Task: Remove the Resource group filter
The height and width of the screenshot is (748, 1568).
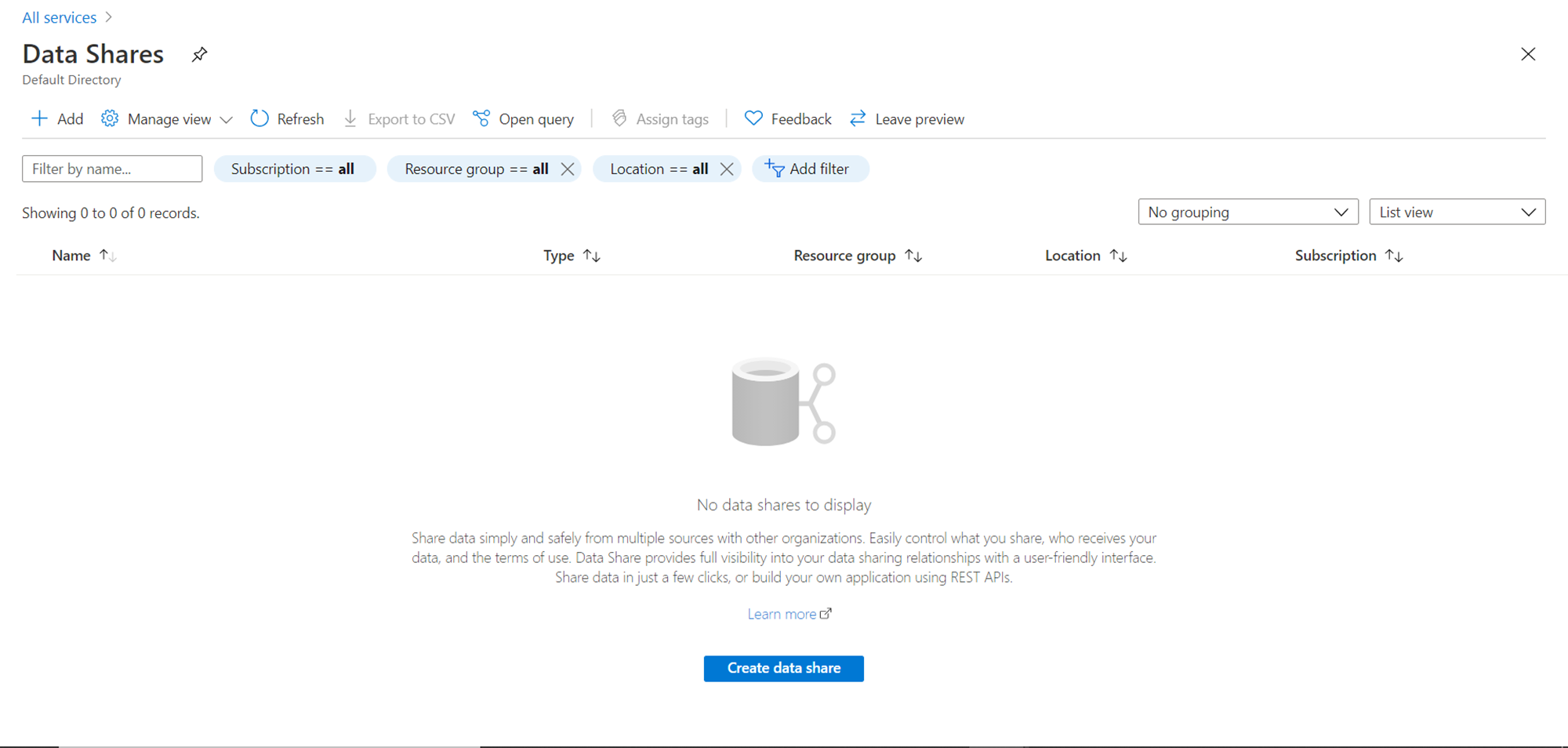Action: click(568, 169)
